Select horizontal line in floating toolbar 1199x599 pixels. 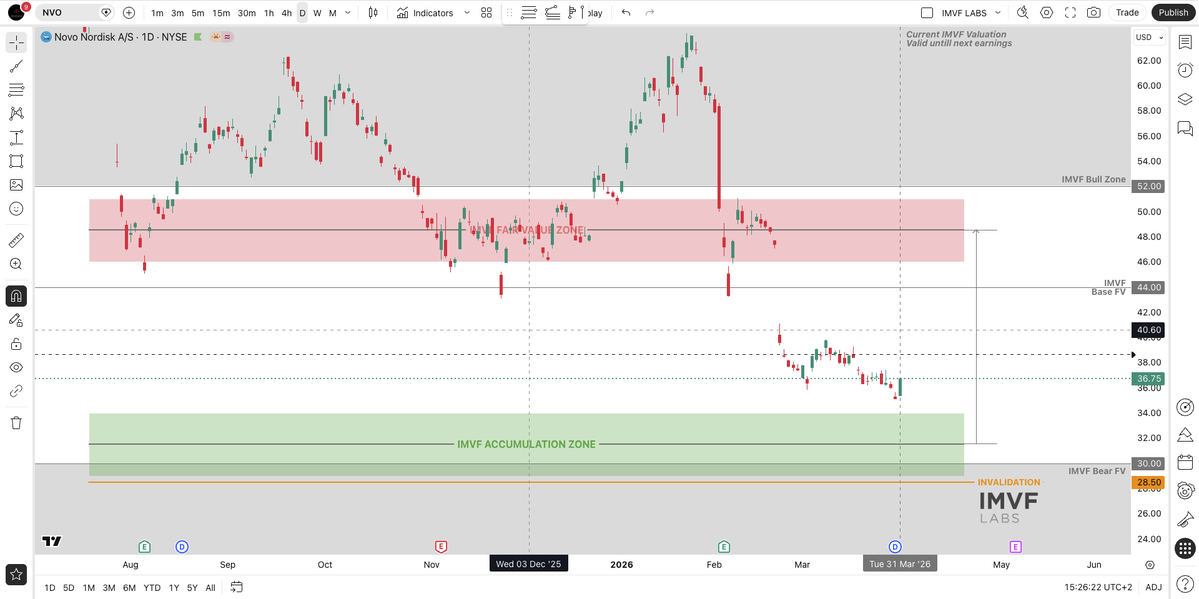coord(528,12)
